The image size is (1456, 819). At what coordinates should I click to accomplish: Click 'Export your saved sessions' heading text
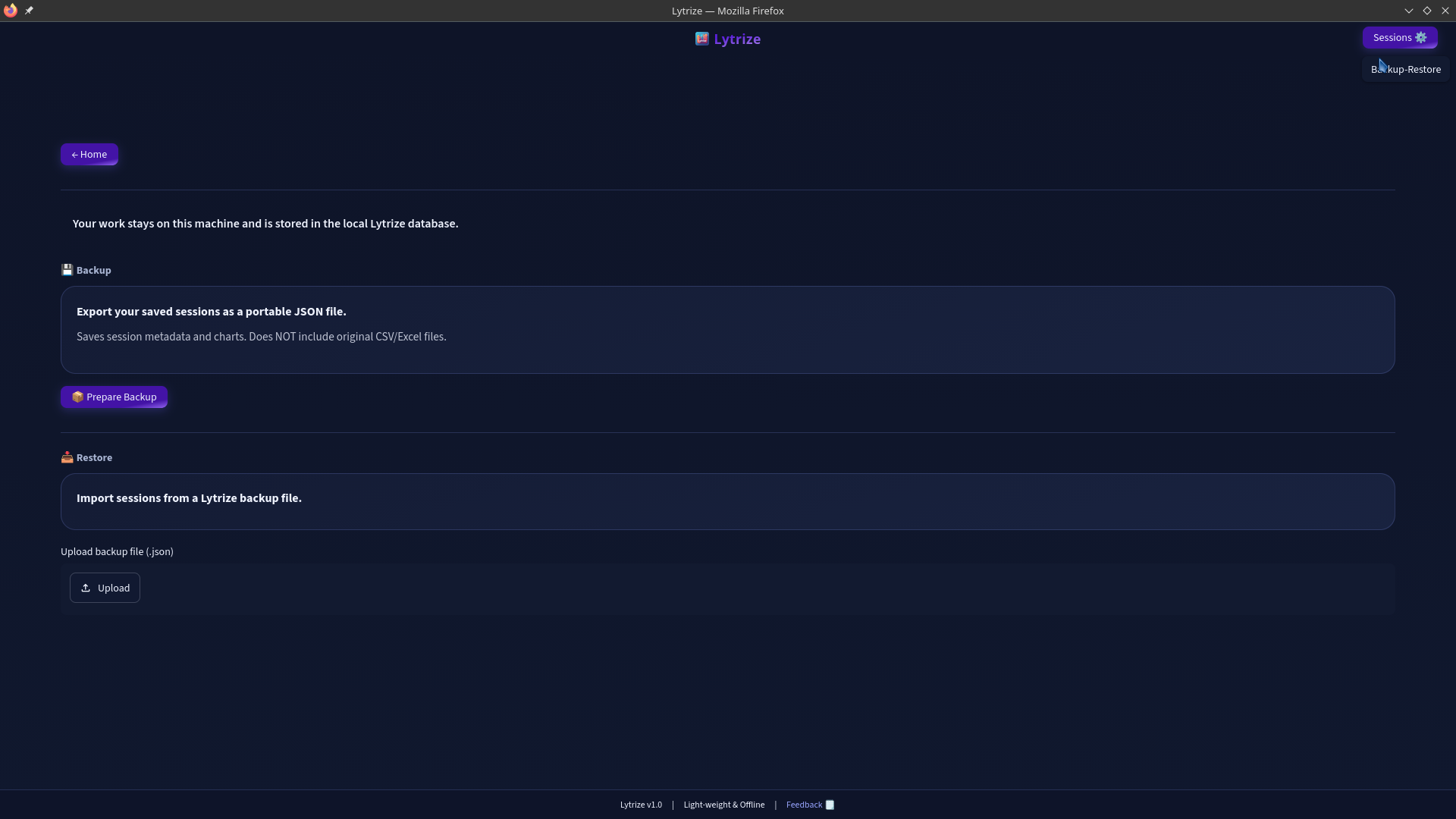[x=212, y=312]
